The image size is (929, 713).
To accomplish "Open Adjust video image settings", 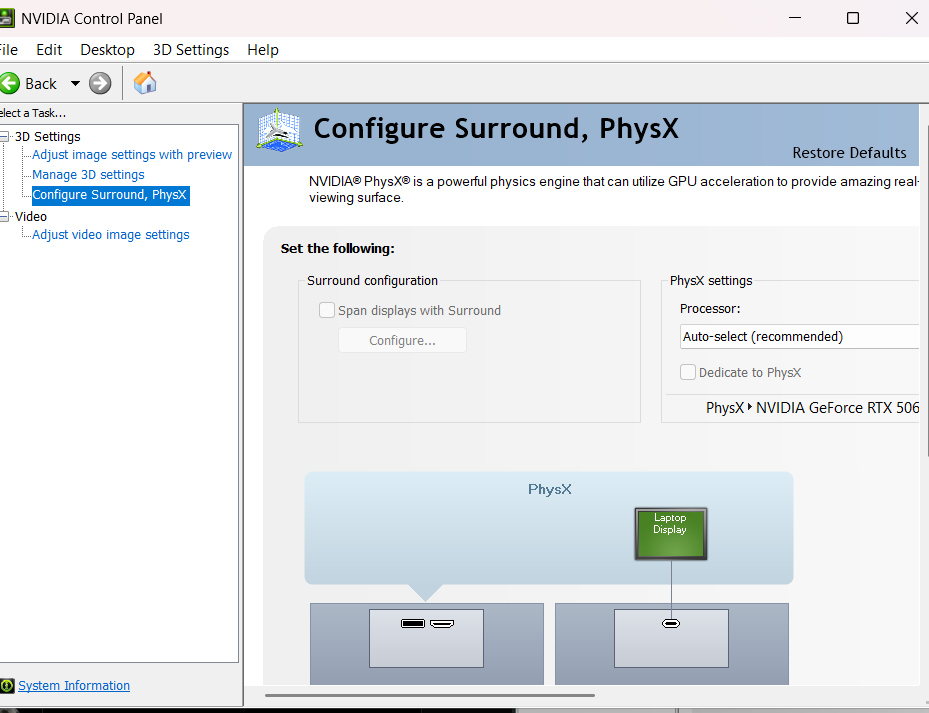I will 111,235.
